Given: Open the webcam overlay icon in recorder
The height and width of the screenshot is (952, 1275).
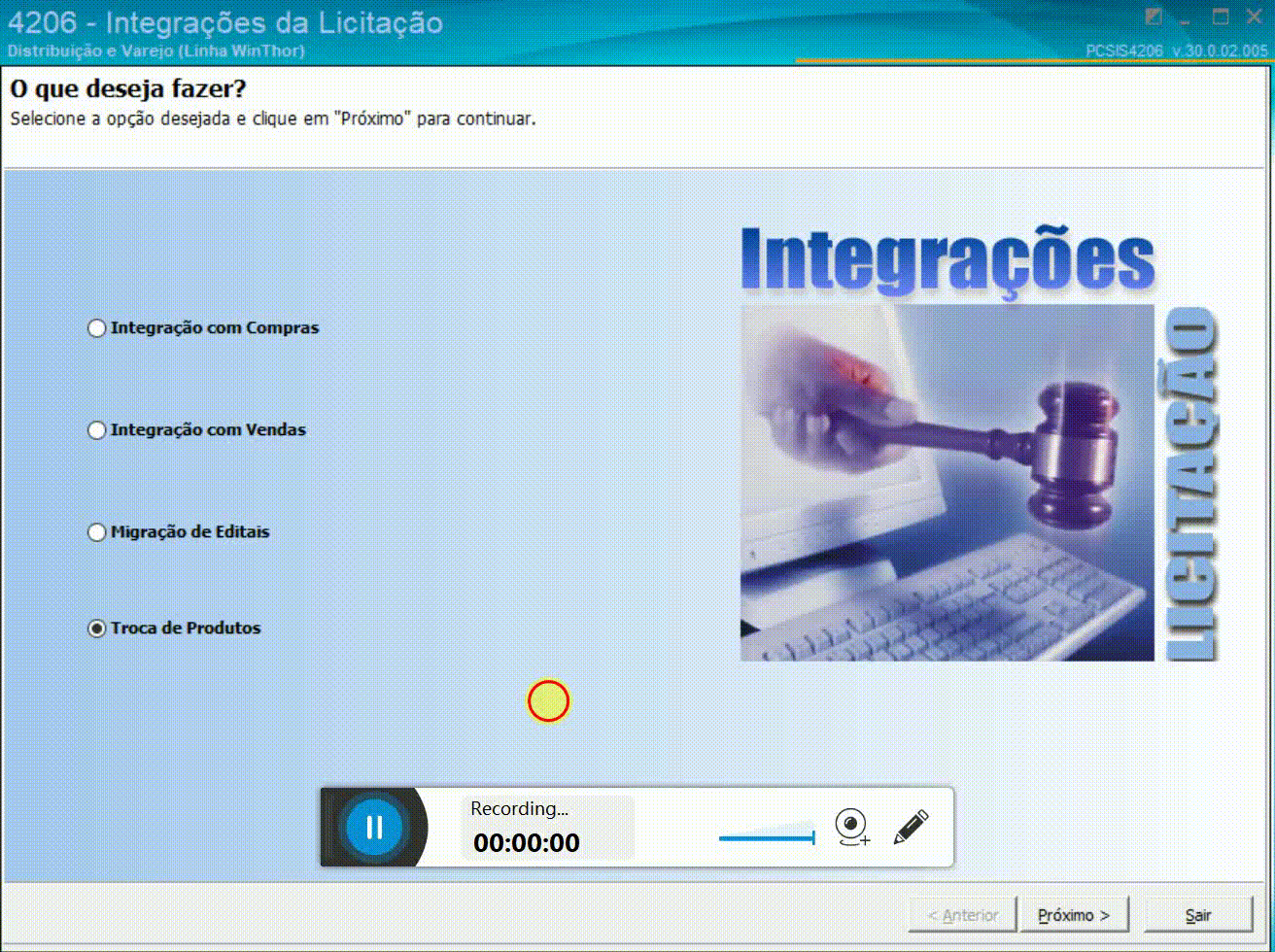Looking at the screenshot, I should pyautogui.click(x=852, y=828).
